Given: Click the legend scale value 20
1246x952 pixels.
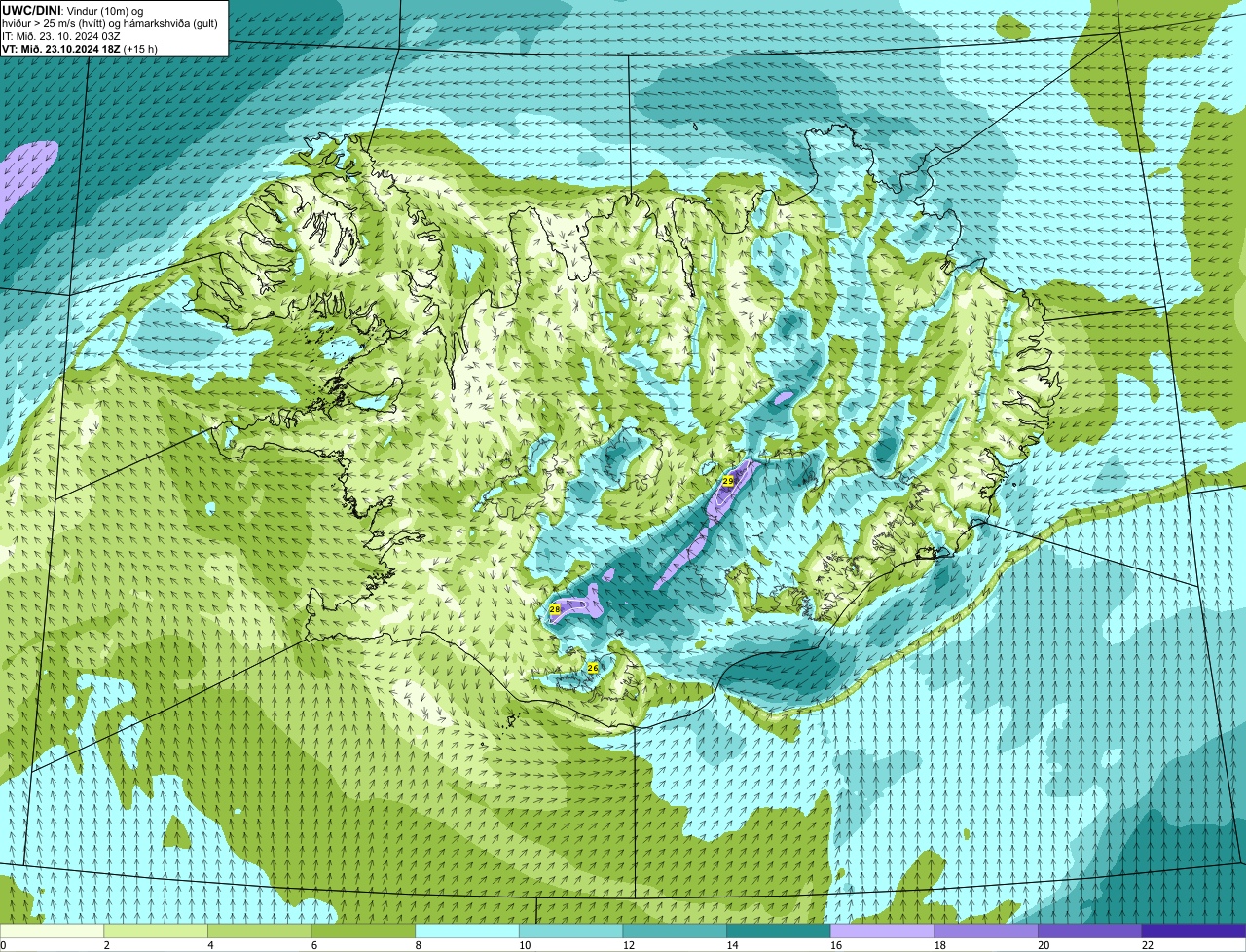Looking at the screenshot, I should (x=1044, y=945).
